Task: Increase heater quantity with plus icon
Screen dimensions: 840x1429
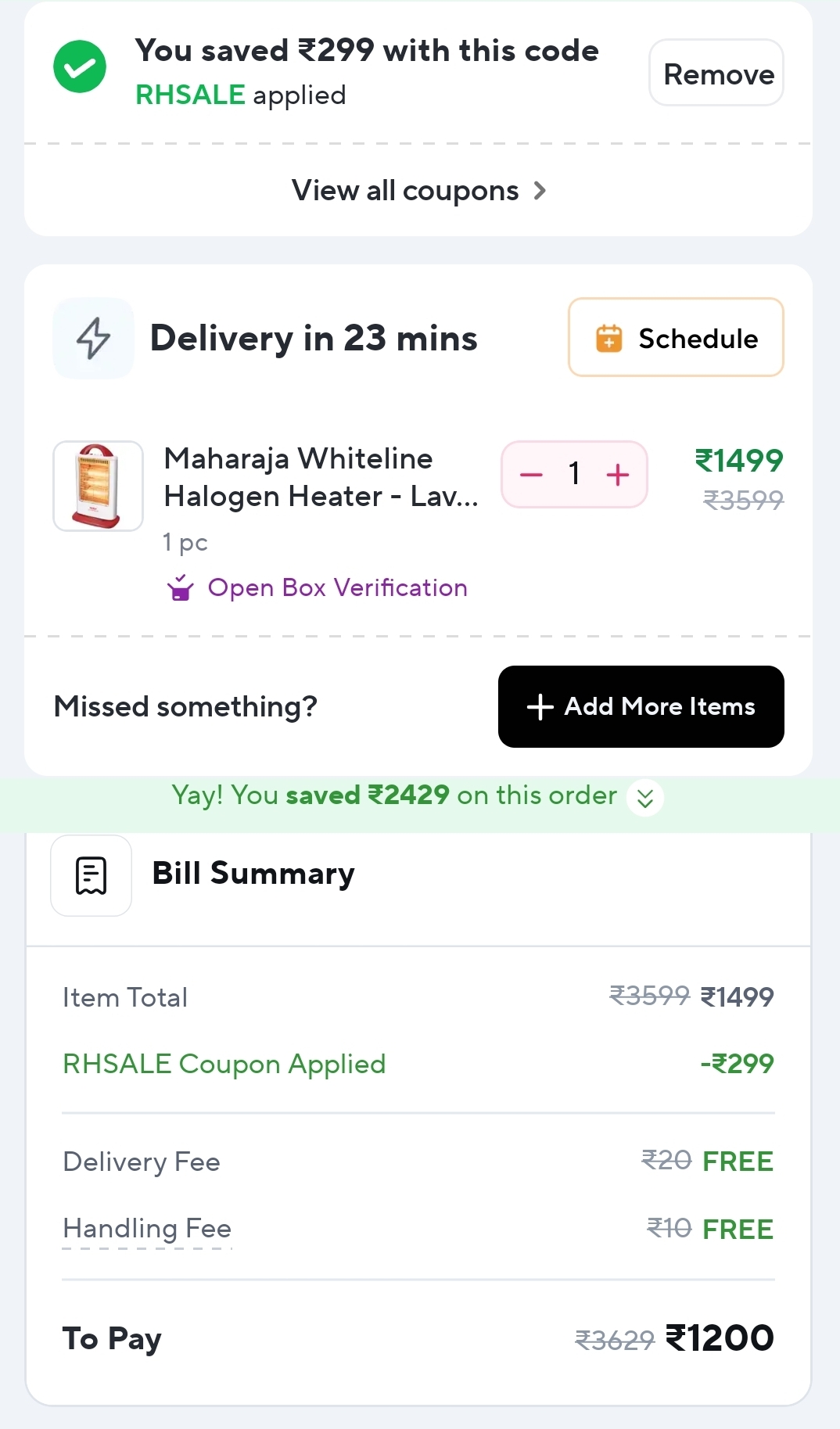Action: click(618, 475)
